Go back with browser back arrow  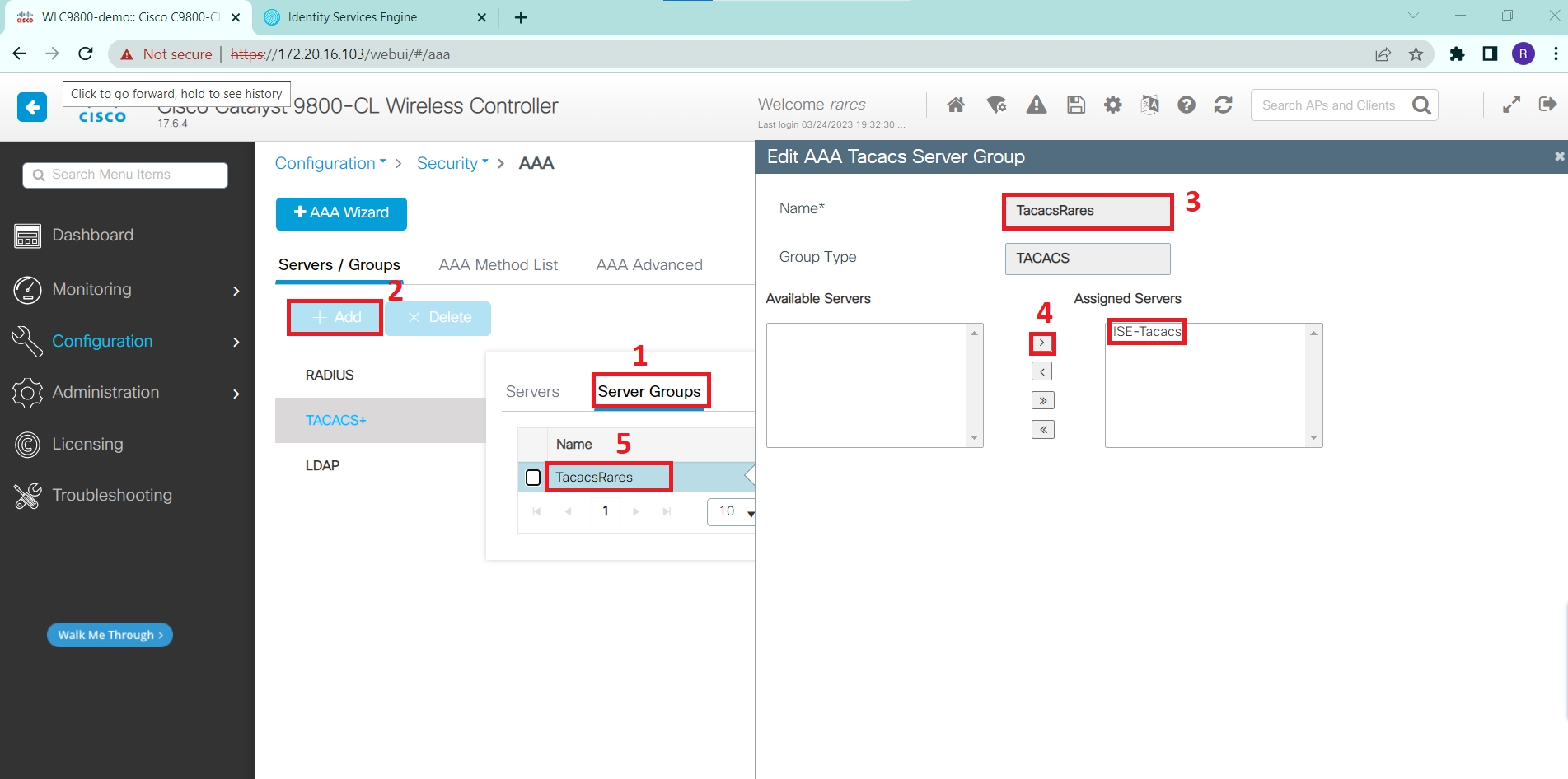(20, 54)
